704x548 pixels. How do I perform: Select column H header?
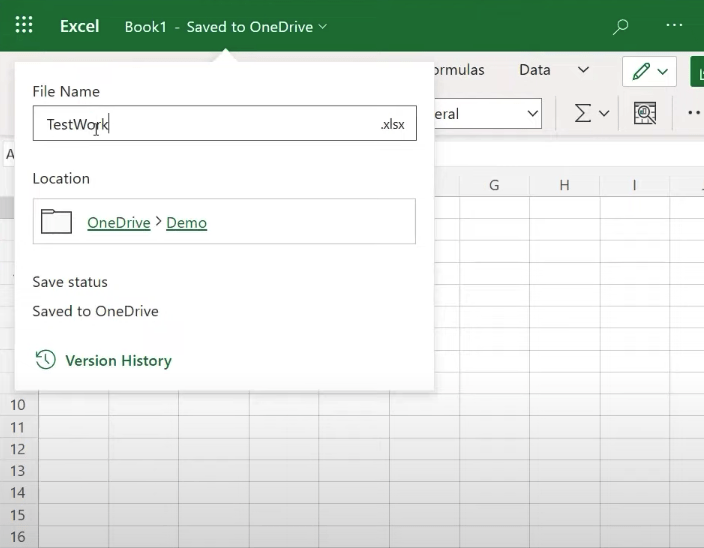[x=564, y=185]
